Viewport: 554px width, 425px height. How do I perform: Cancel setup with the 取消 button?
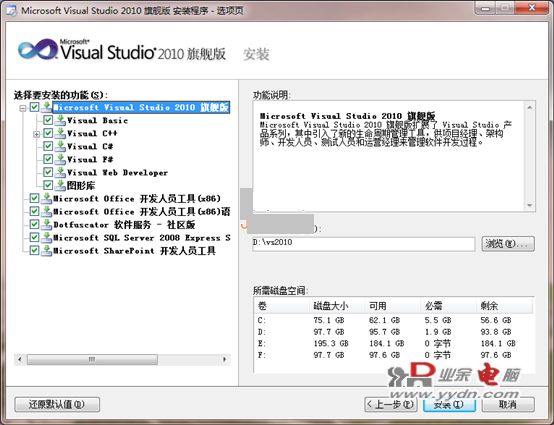[x=508, y=404]
